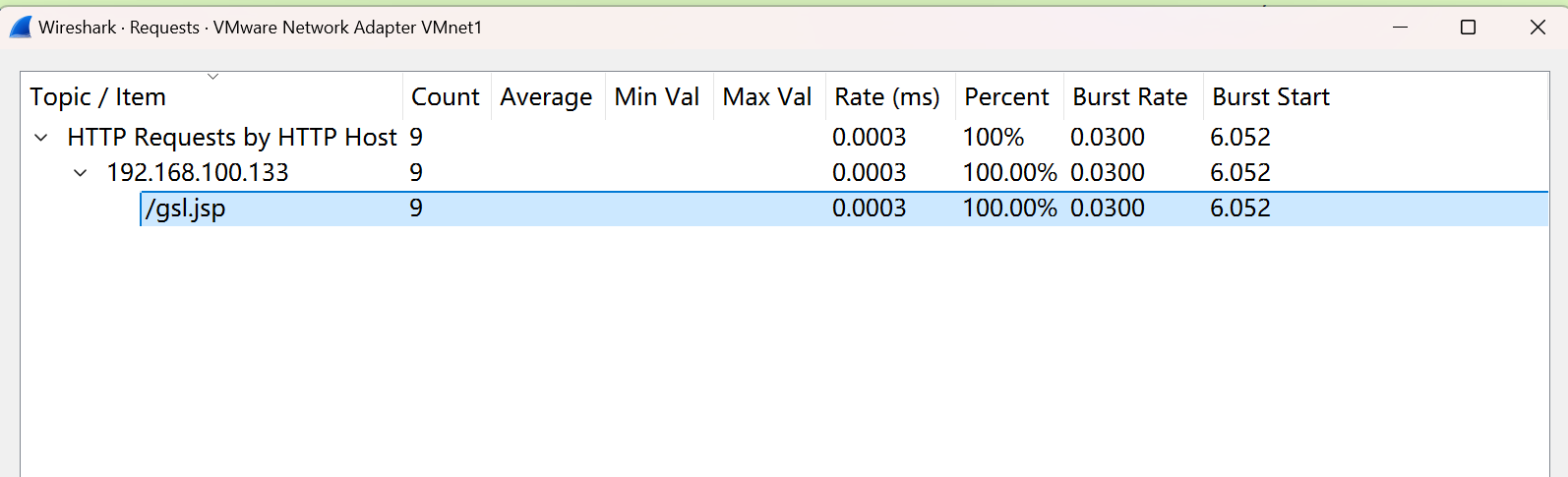This screenshot has height=477, width=1568.
Task: Maximize the Wireshark Requests window
Action: pyautogui.click(x=1468, y=28)
